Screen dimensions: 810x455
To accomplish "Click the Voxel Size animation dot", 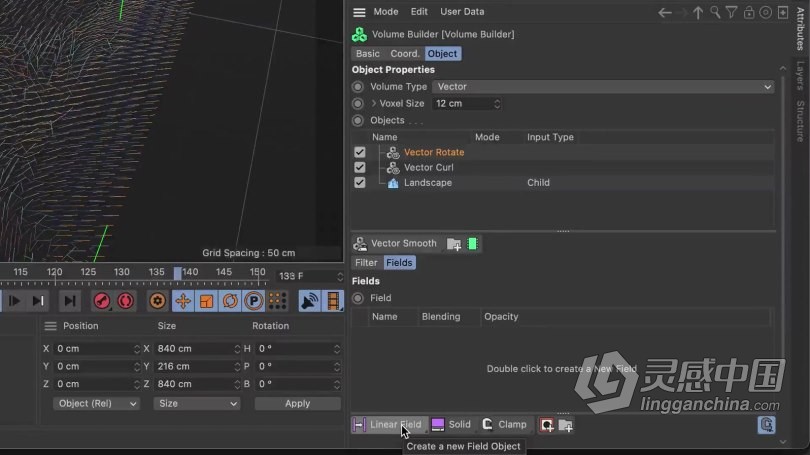I will tap(357, 104).
